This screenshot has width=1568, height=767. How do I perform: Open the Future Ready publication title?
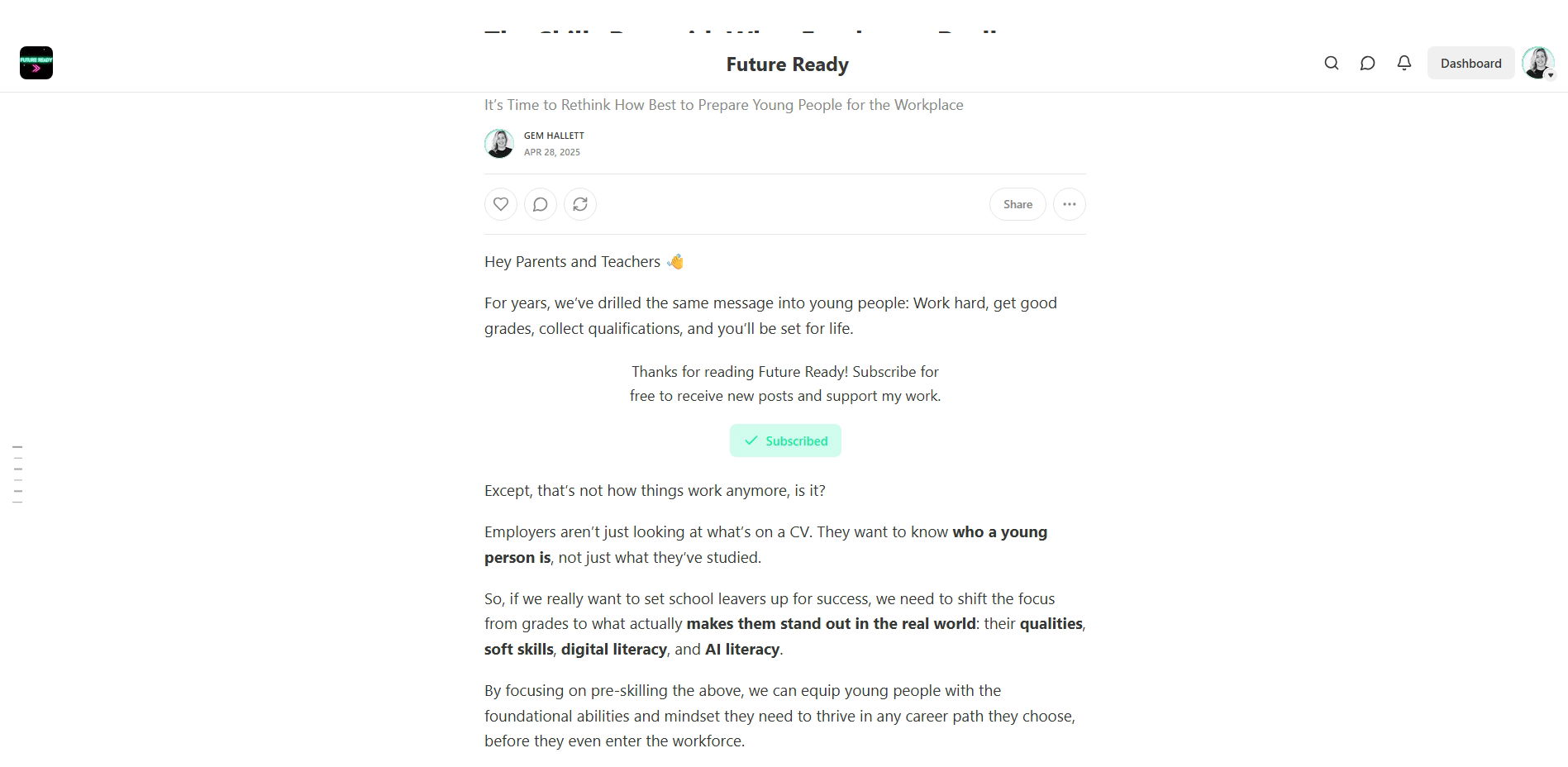click(x=787, y=64)
